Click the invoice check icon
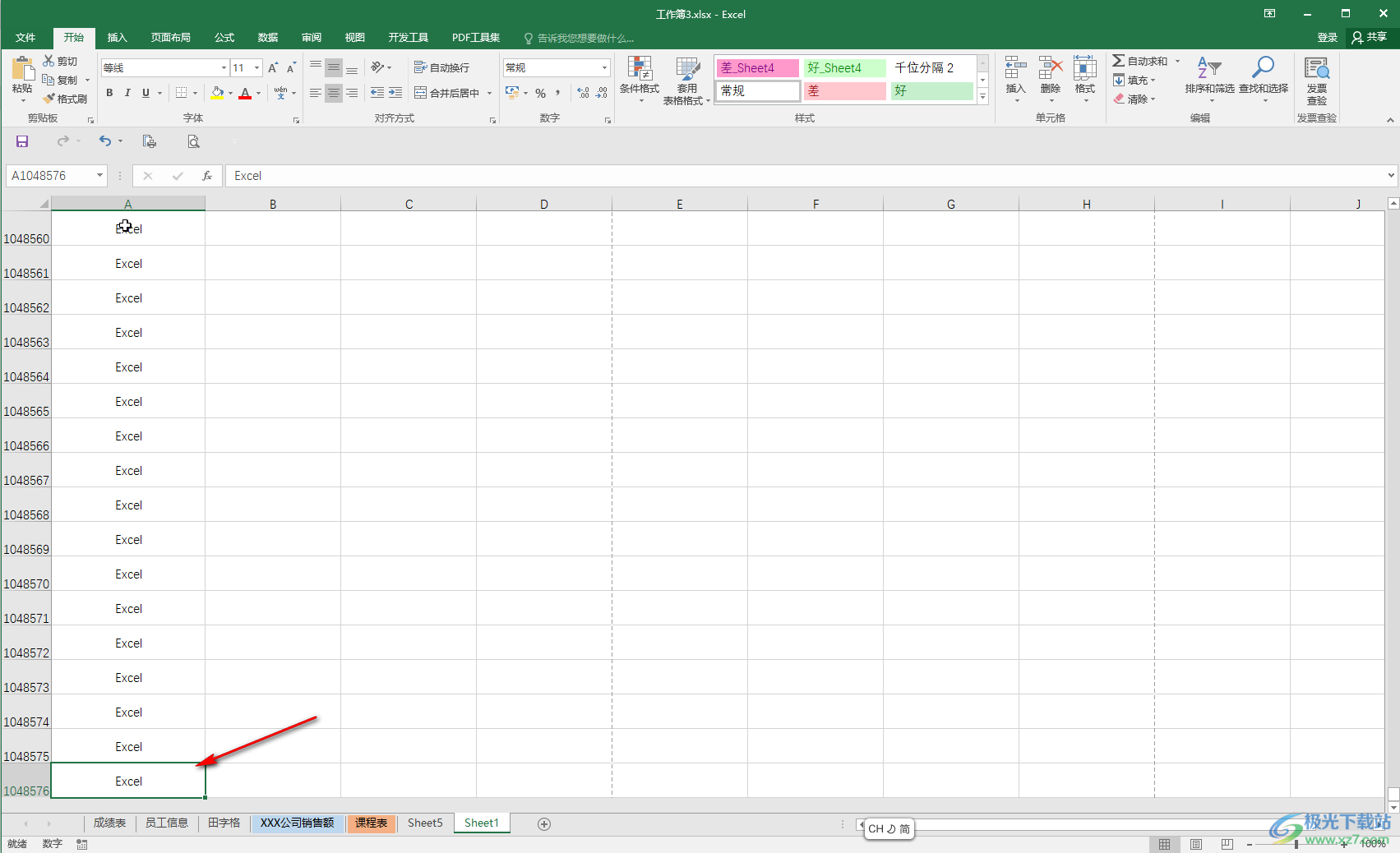Viewport: 1400px width, 853px height. [1317, 68]
